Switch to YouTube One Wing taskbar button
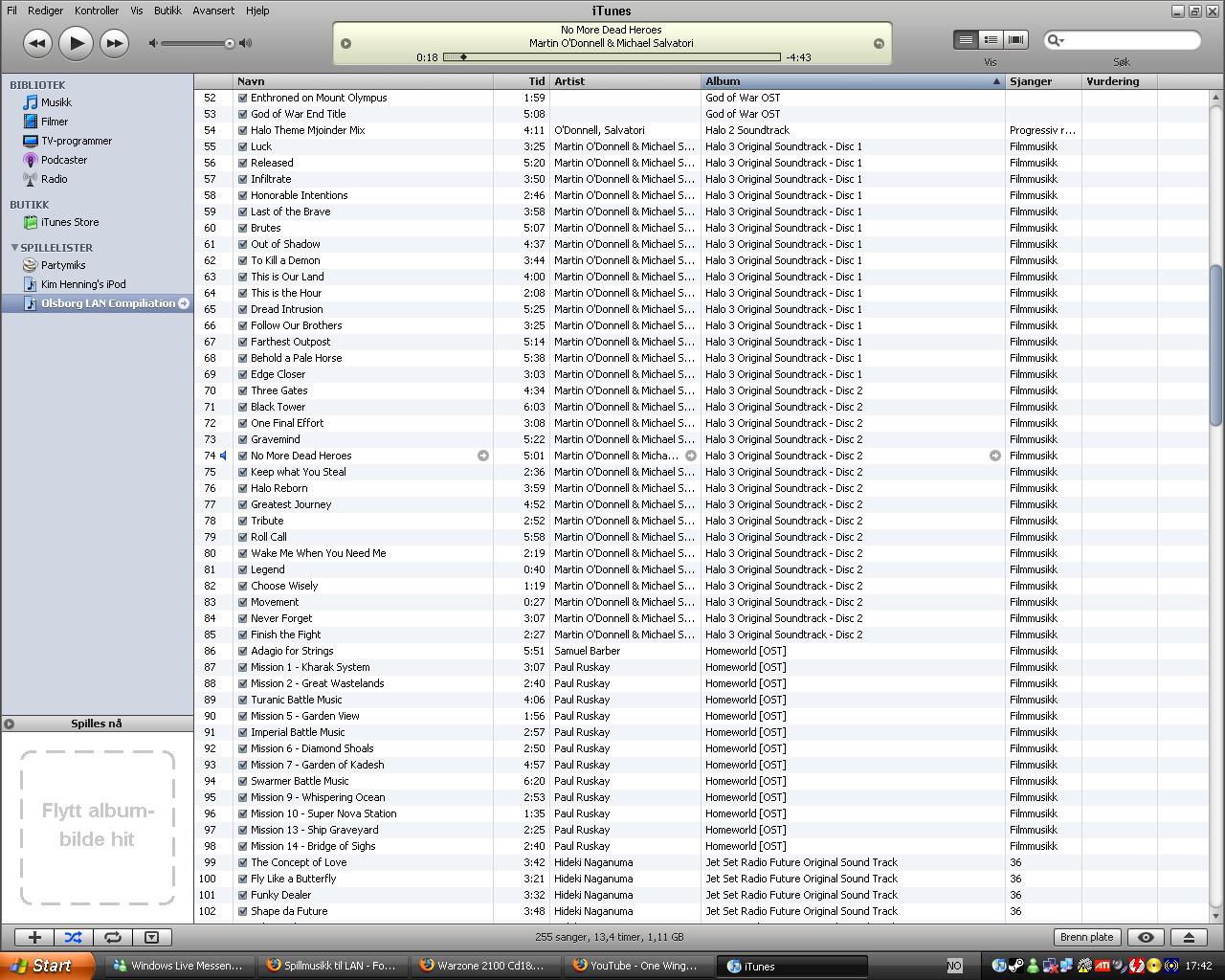Screen dimensions: 1225x980 pos(640,966)
